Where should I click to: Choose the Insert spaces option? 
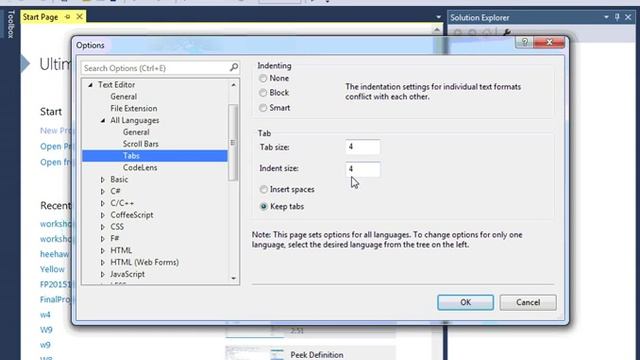(x=263, y=189)
